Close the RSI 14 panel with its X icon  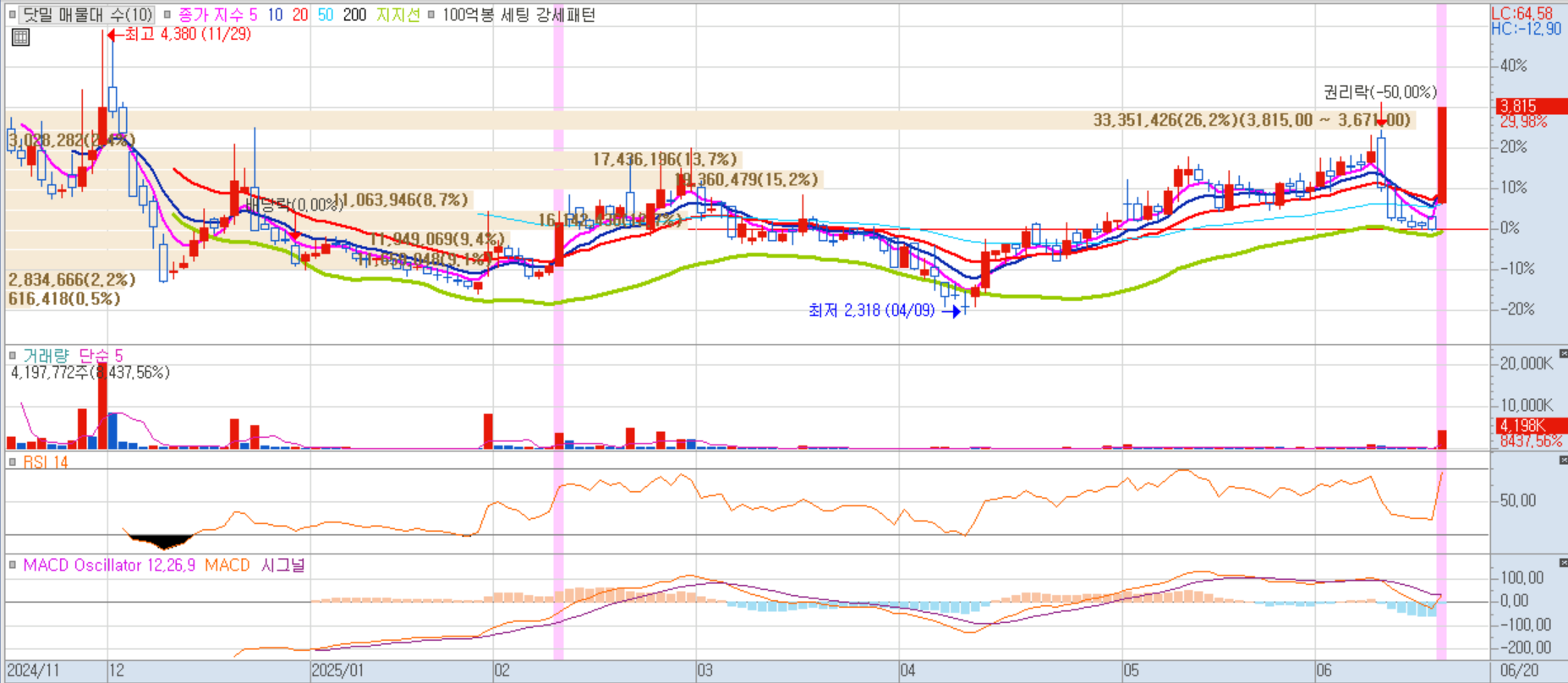(x=1563, y=461)
